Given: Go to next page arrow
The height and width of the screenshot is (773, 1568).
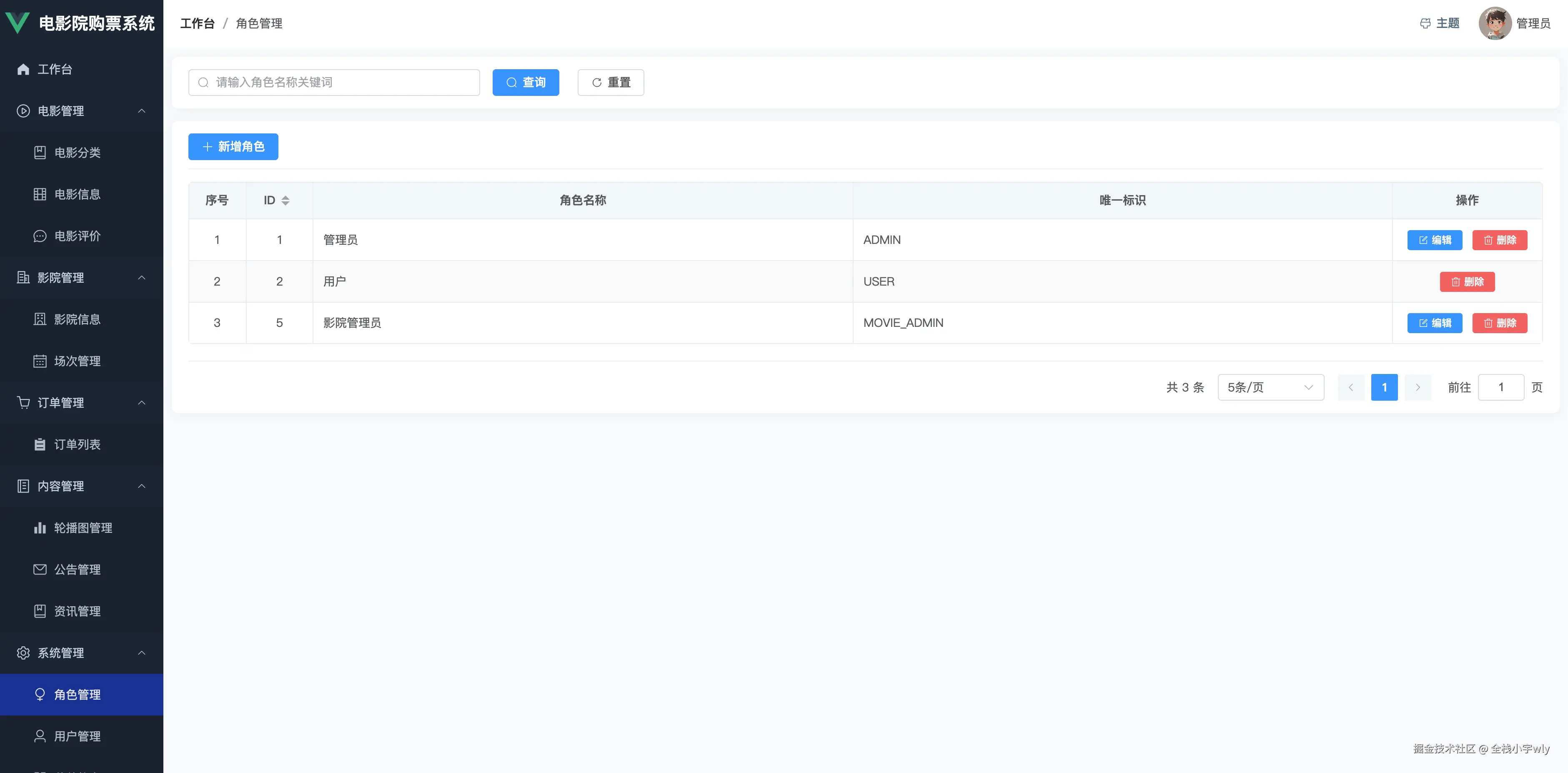Looking at the screenshot, I should (x=1418, y=388).
